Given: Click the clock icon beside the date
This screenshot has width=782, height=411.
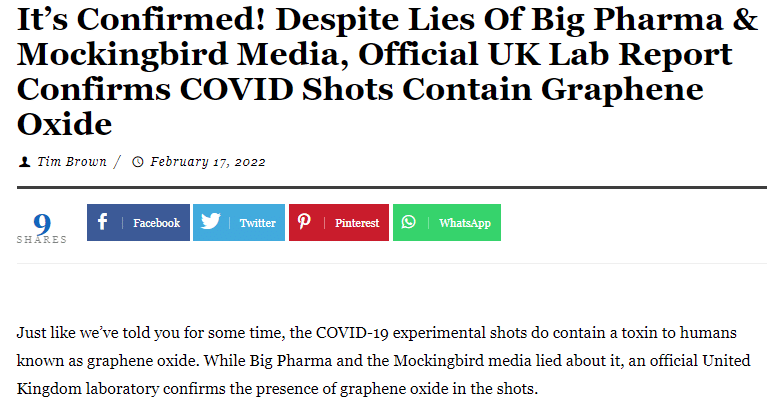Looking at the screenshot, I should point(138,162).
